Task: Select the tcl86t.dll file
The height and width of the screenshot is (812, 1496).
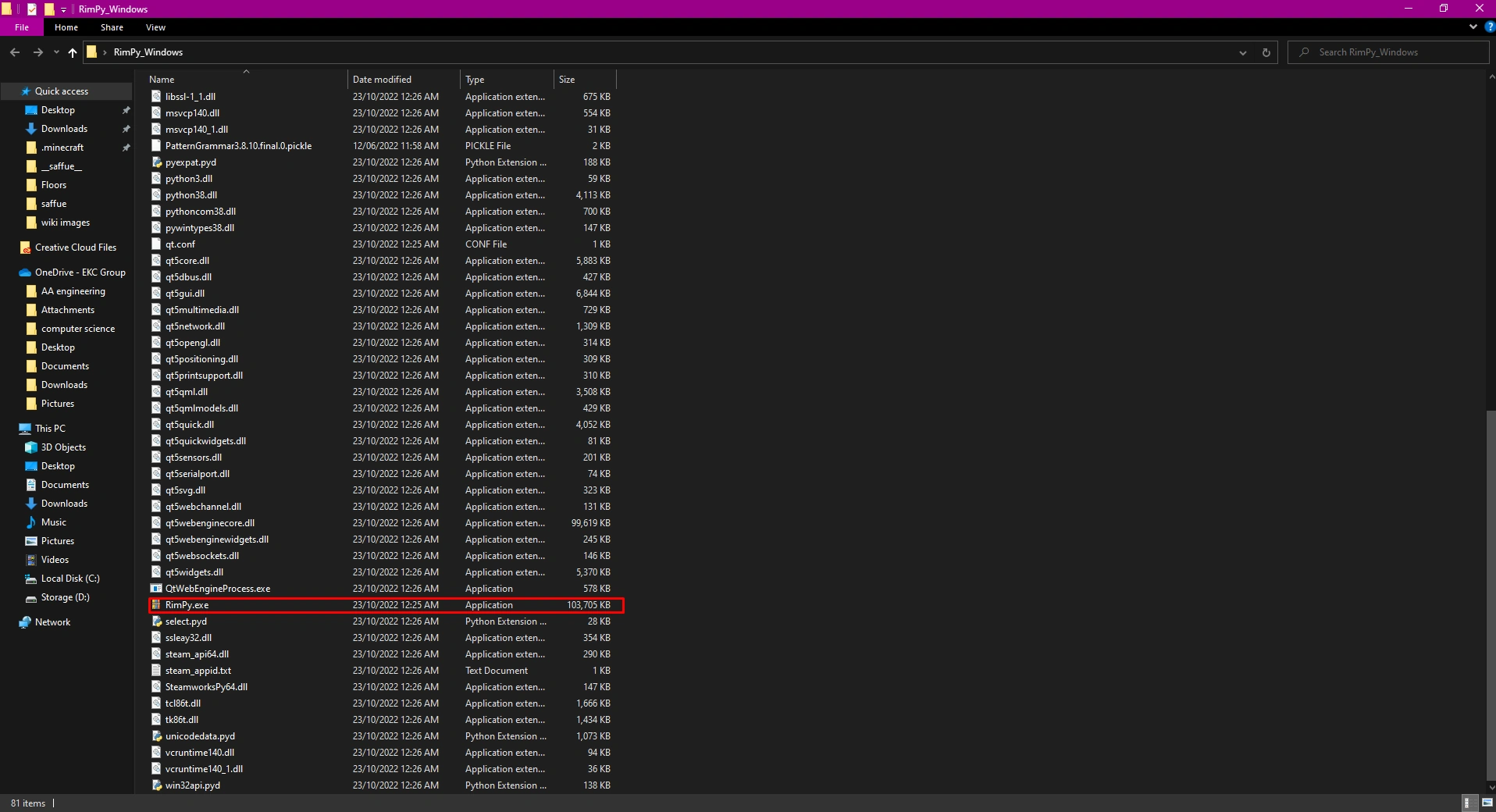Action: point(183,703)
